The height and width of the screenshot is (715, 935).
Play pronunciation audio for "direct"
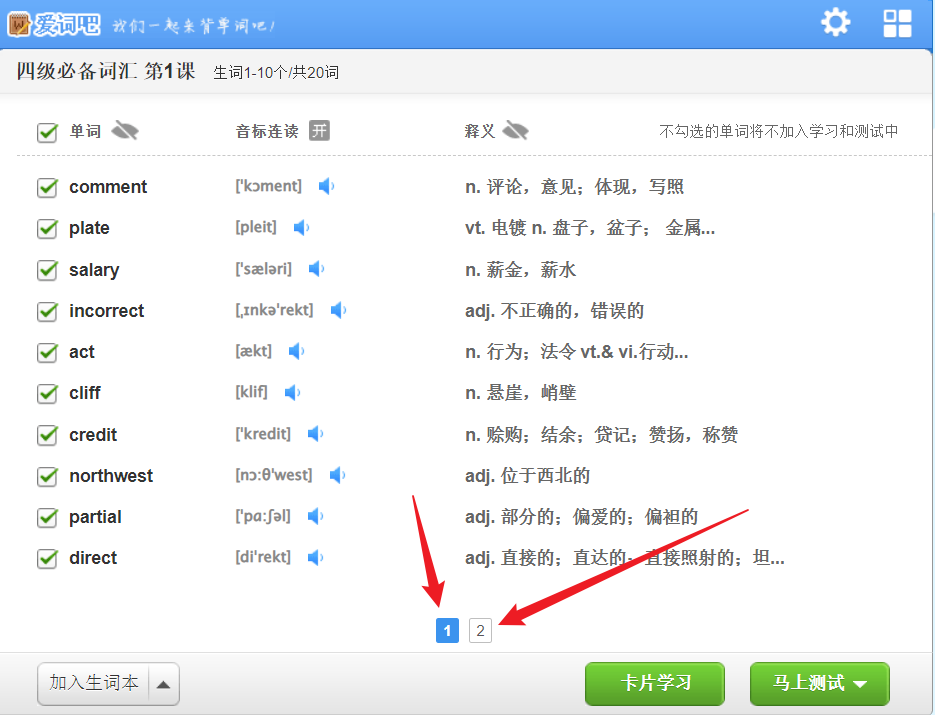pyautogui.click(x=316, y=558)
